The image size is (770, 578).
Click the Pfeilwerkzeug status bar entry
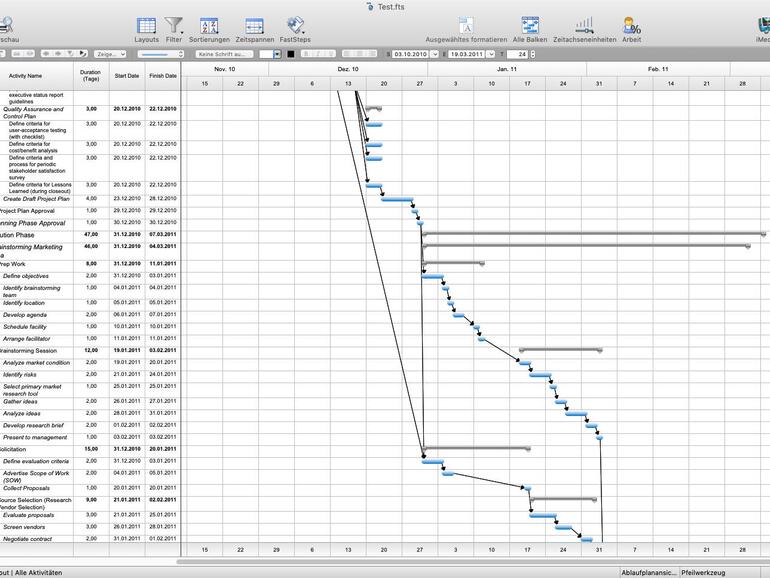click(703, 573)
